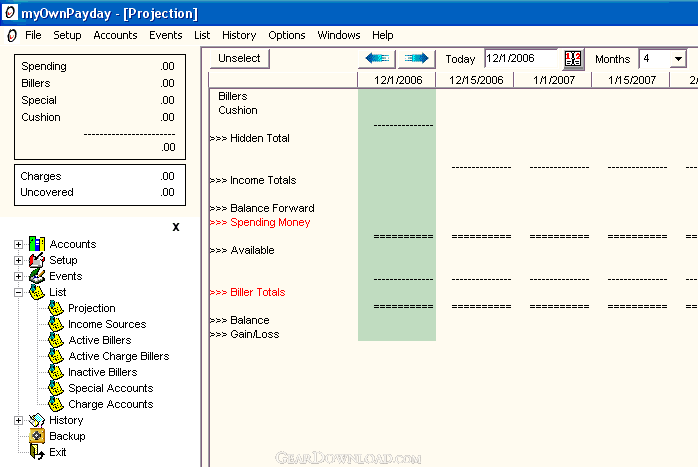This screenshot has width=698, height=467.
Task: Select the Backup tree item
Action: [67, 436]
